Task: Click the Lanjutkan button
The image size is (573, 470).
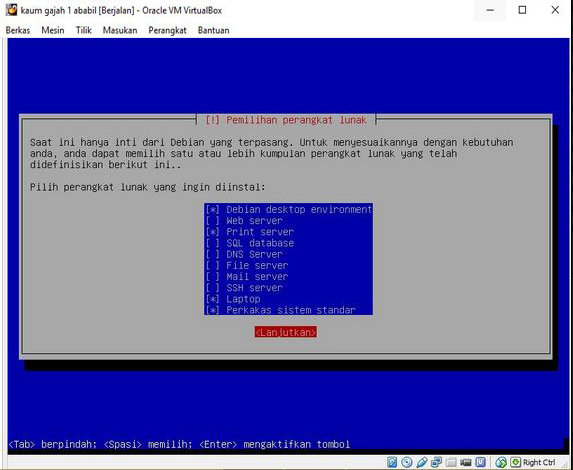Action: click(286, 332)
